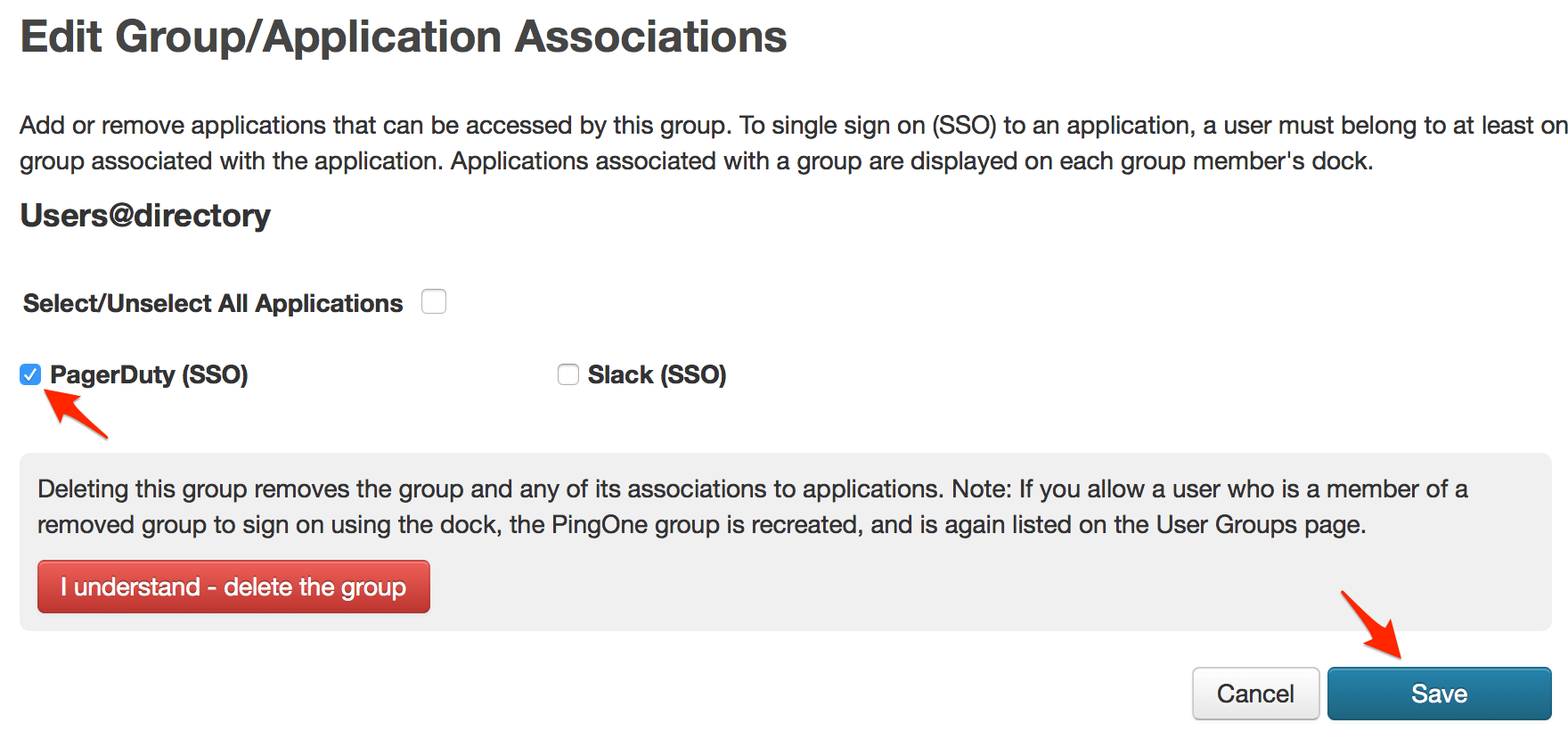
Task: Click "(SSO)" in the description paragraph
Action: (964, 125)
